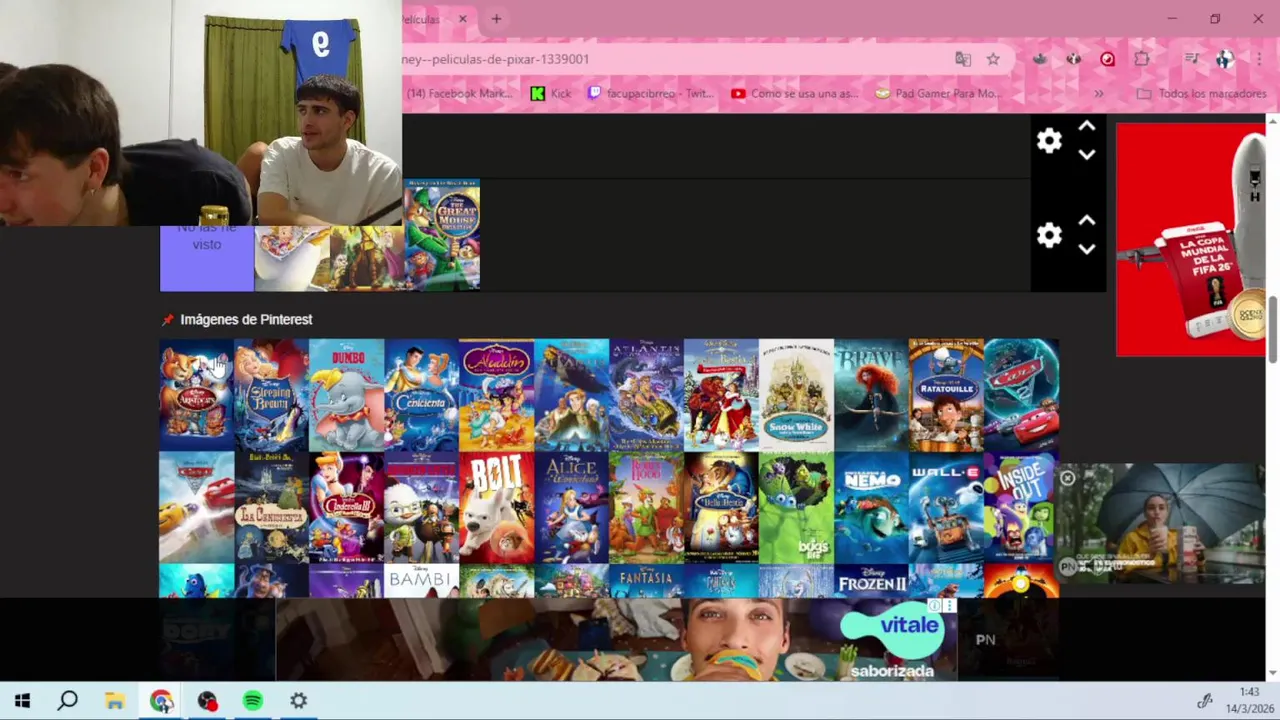Open the Chrome three-dot menu

tap(1258, 59)
